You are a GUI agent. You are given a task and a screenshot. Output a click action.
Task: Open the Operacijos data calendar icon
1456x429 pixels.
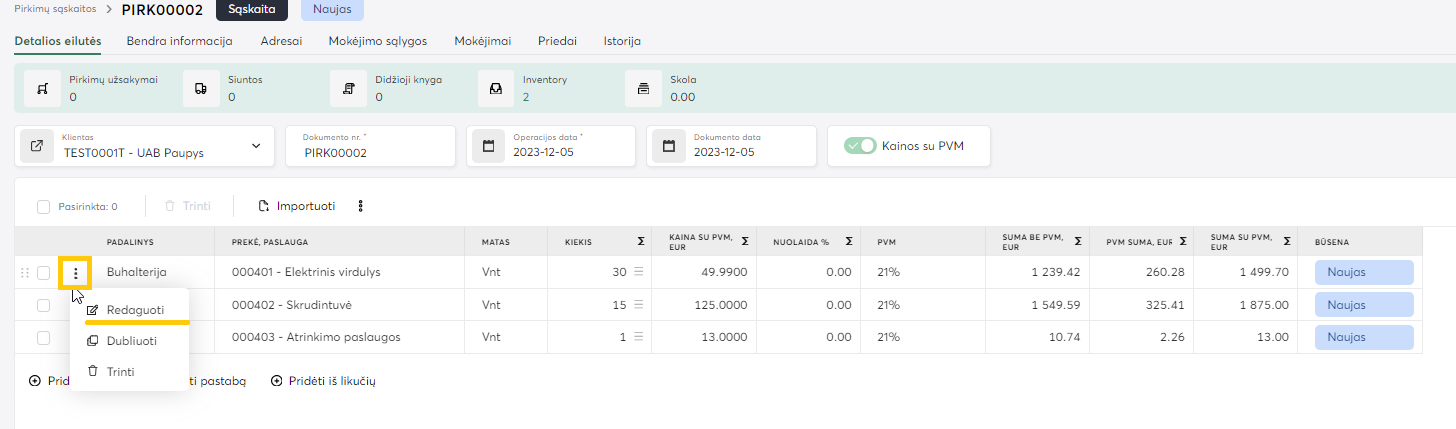click(489, 146)
